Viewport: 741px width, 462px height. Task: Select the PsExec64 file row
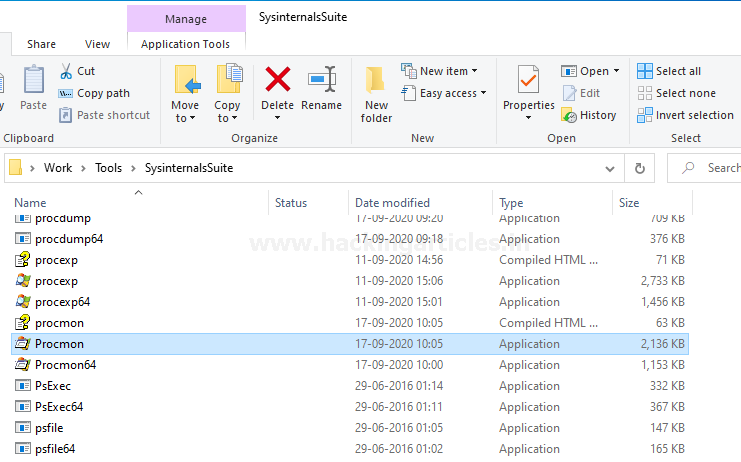point(350,407)
